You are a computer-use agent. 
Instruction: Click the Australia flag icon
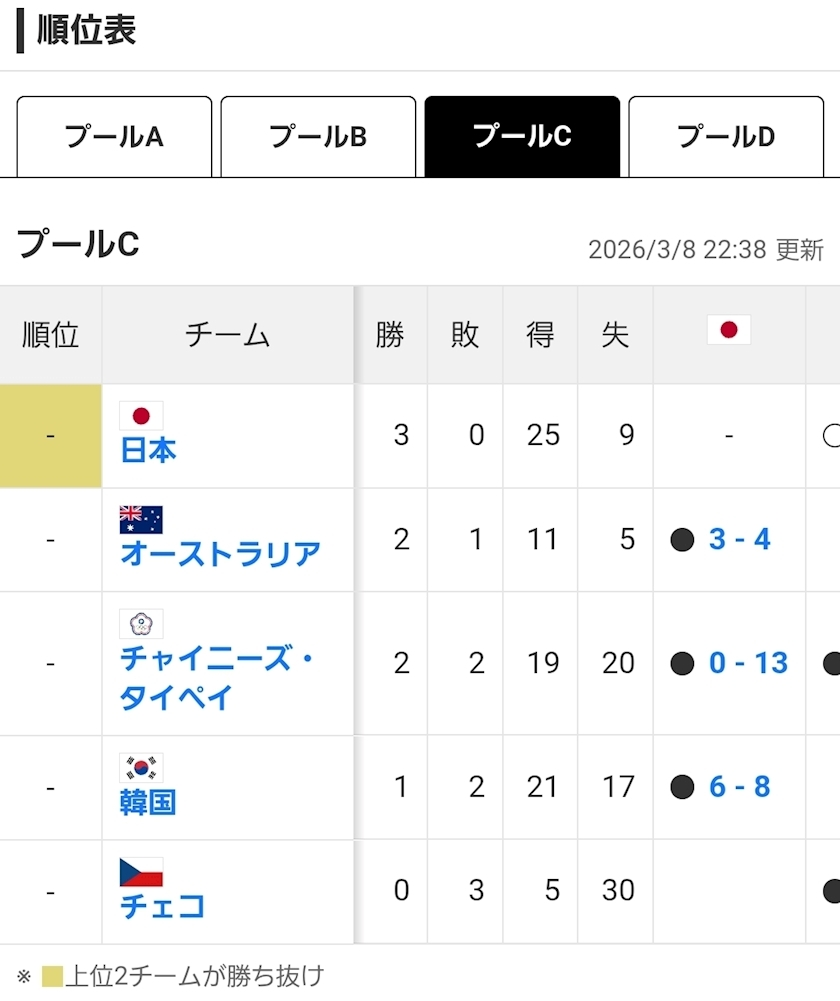click(x=141, y=520)
